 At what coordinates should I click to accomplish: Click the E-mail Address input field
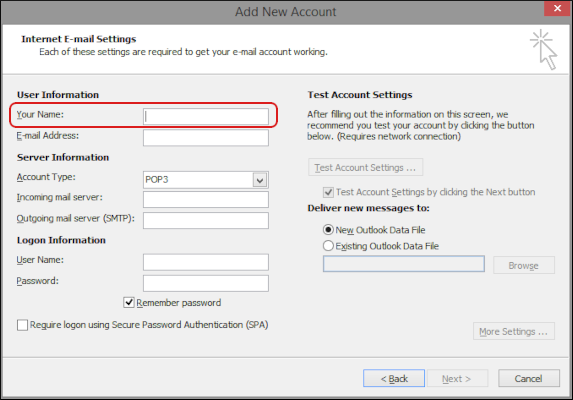[206, 138]
